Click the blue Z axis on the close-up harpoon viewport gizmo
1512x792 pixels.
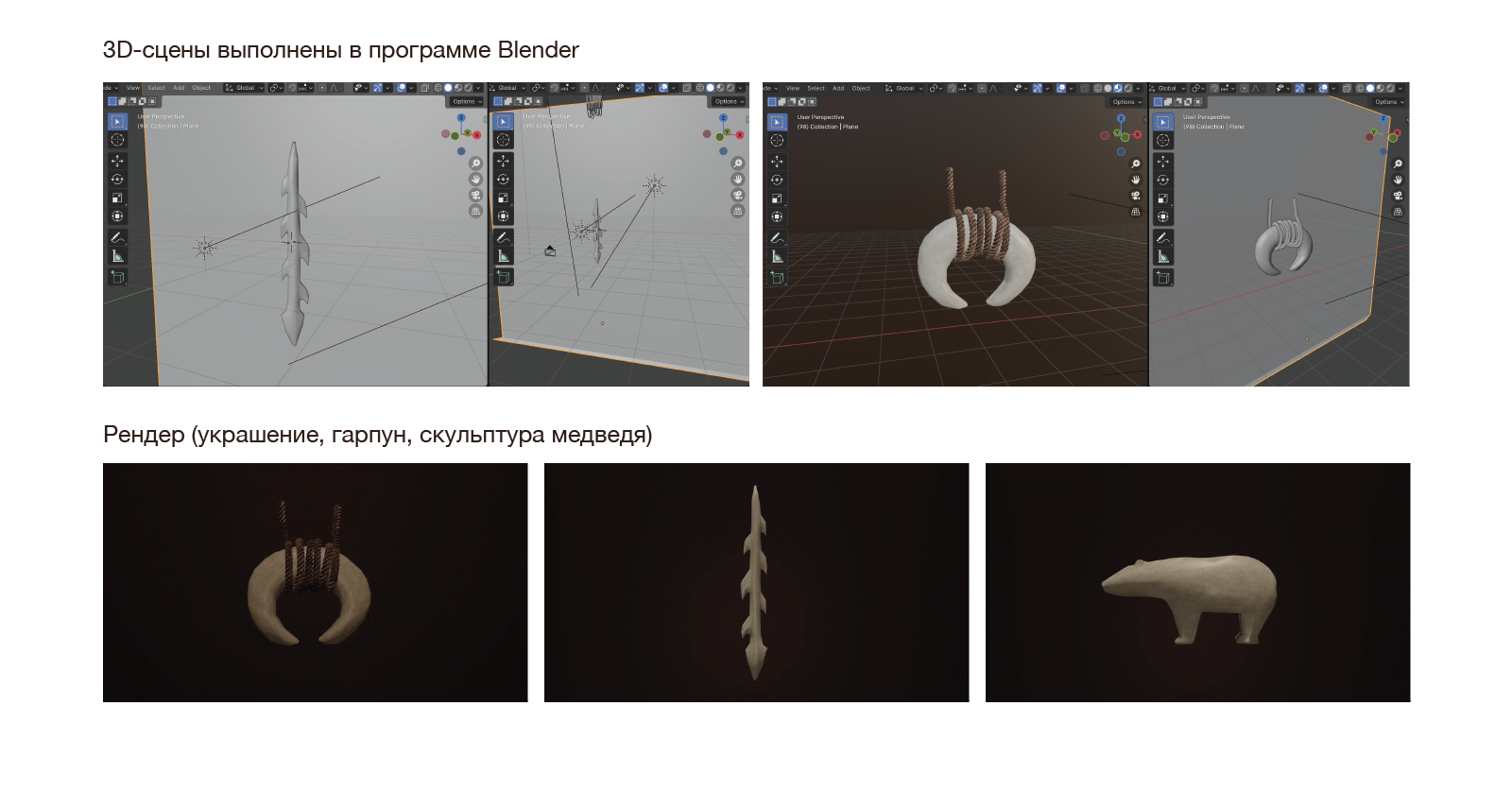coord(461,118)
